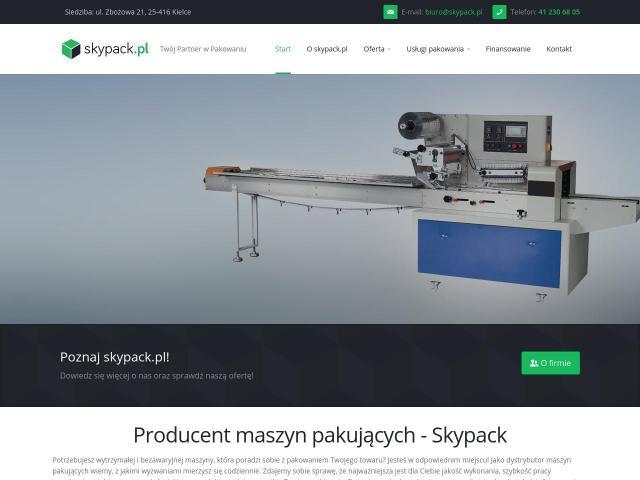The image size is (640, 480).
Task: Call the 41 230 68 05 number
Action: tap(559, 12)
